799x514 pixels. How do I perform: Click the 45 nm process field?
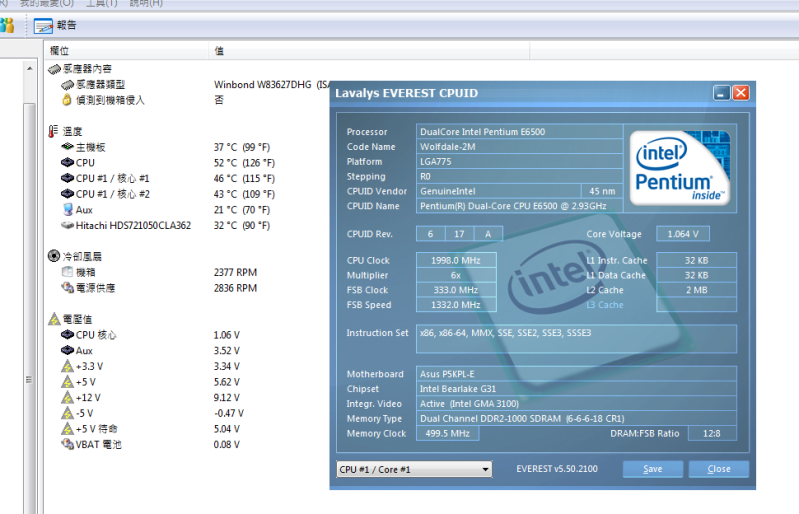tap(602, 191)
